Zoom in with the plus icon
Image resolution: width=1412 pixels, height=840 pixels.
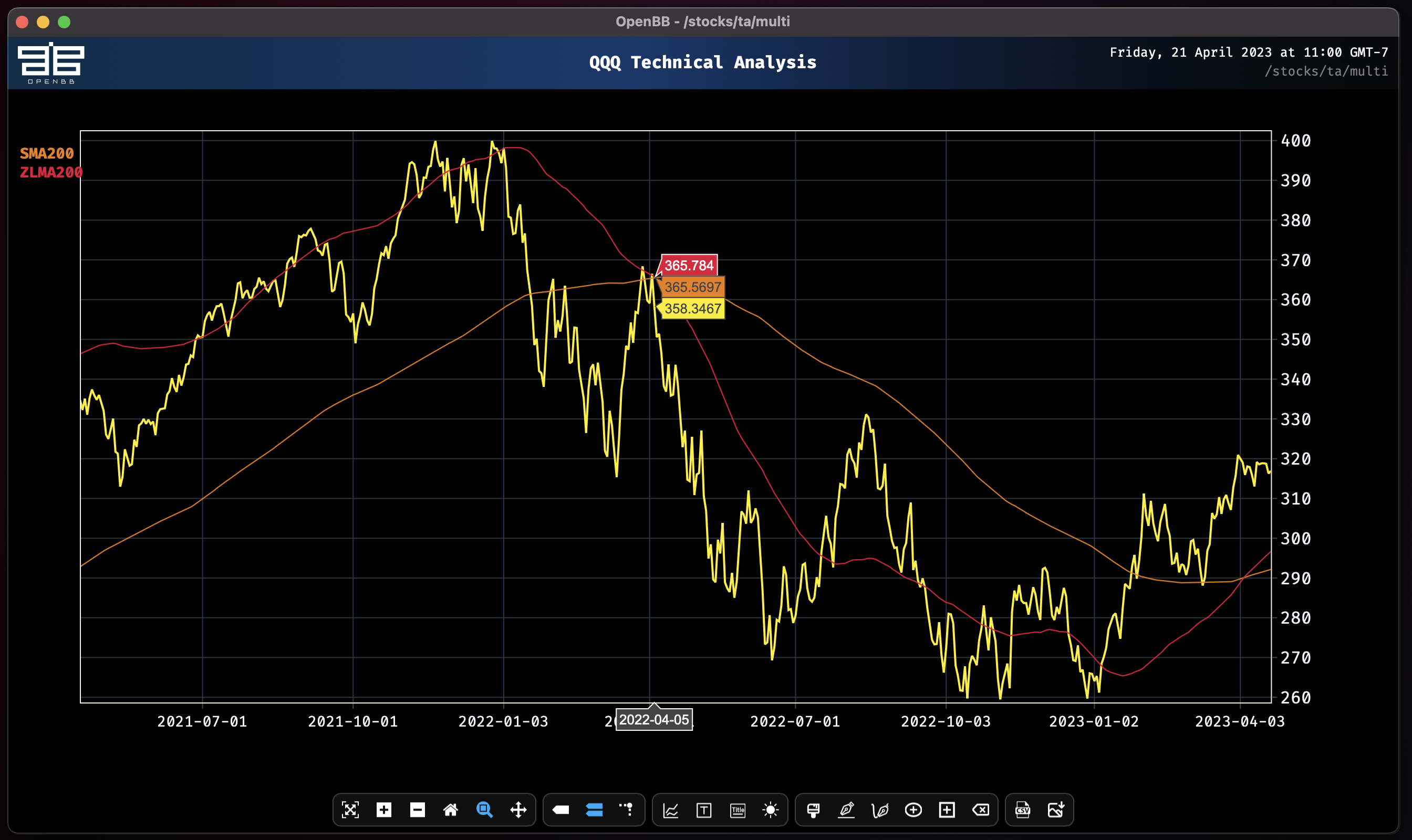pos(383,810)
